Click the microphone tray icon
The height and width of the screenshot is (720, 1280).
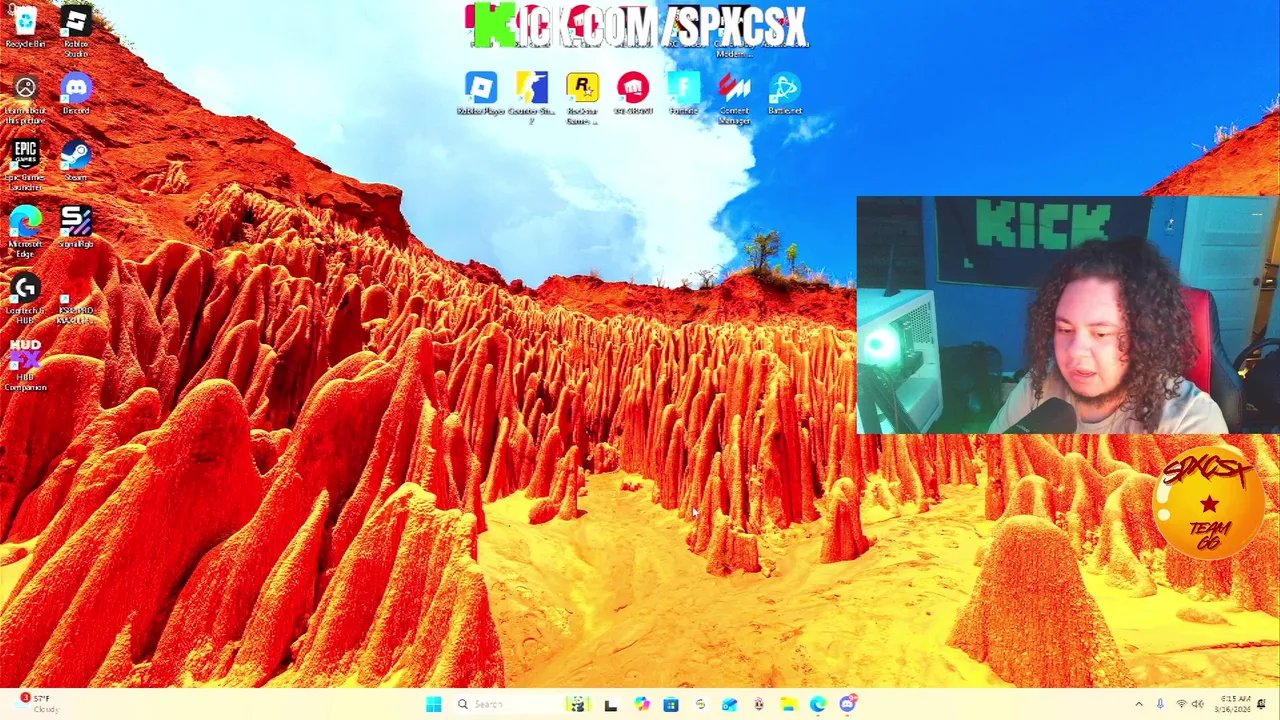[x=1160, y=705]
